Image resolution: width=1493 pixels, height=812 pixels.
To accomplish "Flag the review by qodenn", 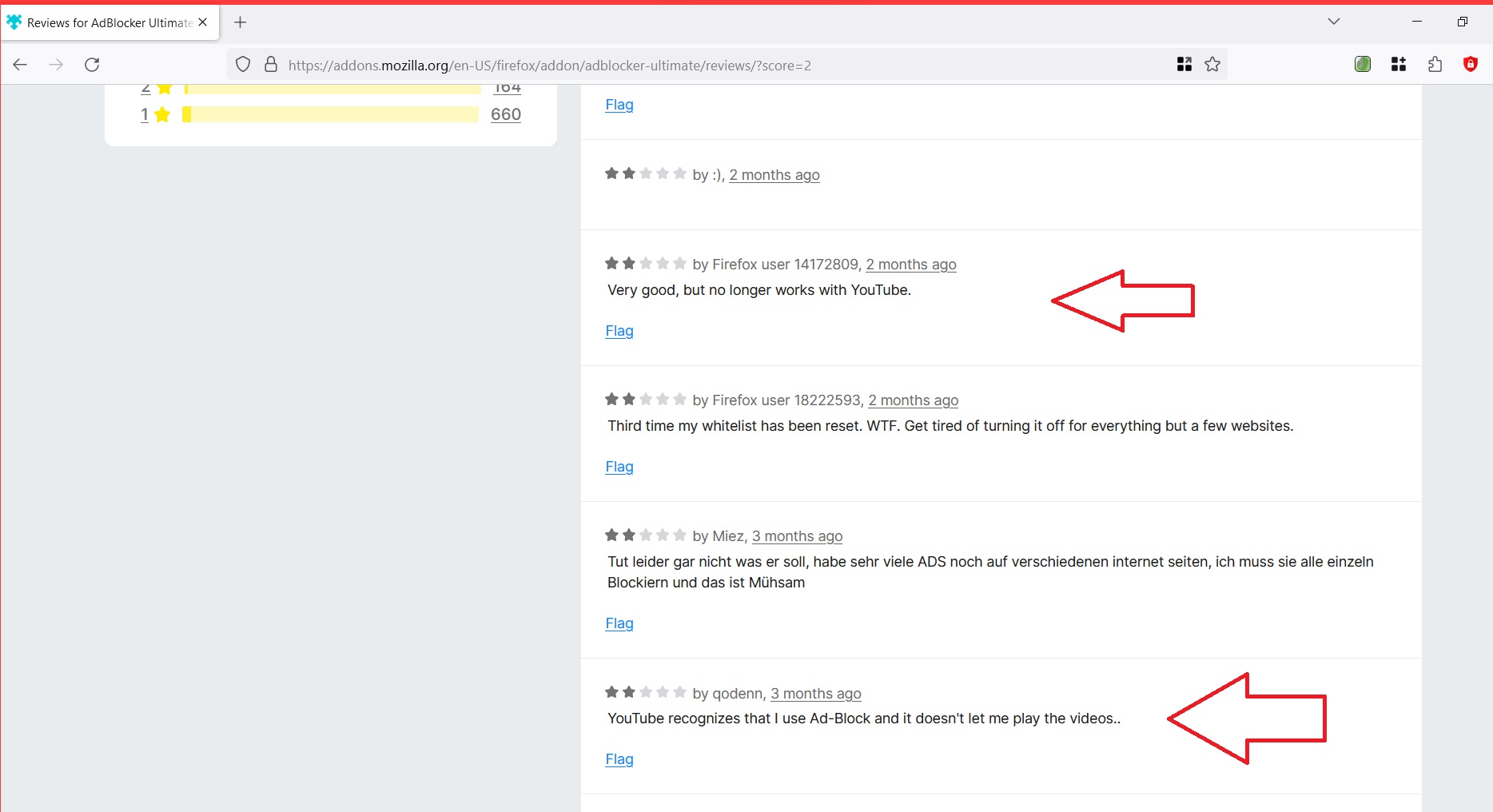I will tap(619, 759).
